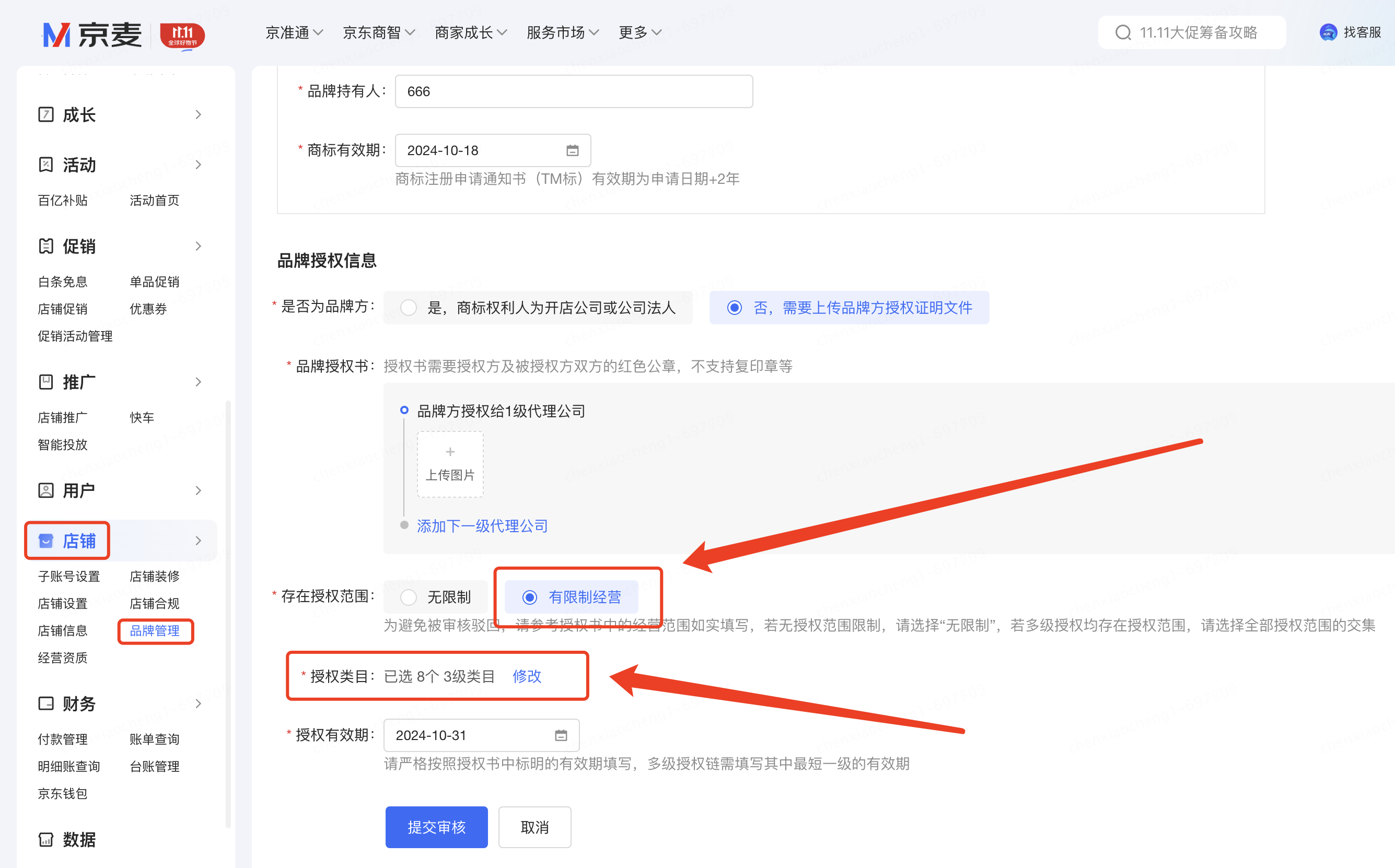
Task: Open 品牌管理 in the sidebar
Action: [155, 631]
